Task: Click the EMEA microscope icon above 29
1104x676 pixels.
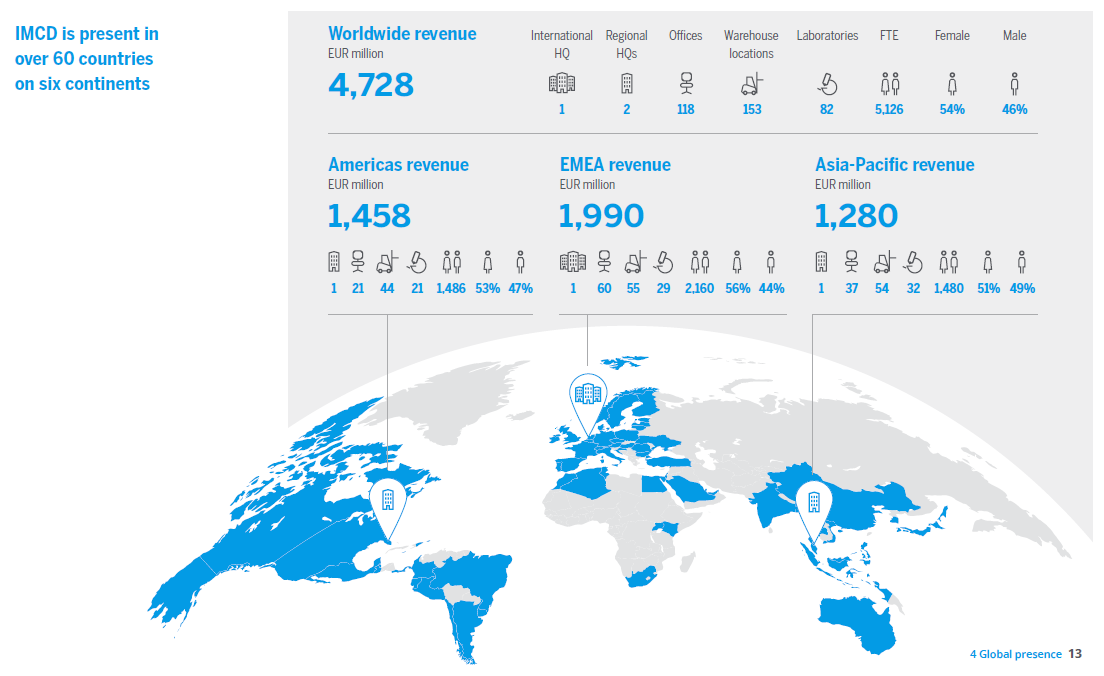Action: [663, 262]
